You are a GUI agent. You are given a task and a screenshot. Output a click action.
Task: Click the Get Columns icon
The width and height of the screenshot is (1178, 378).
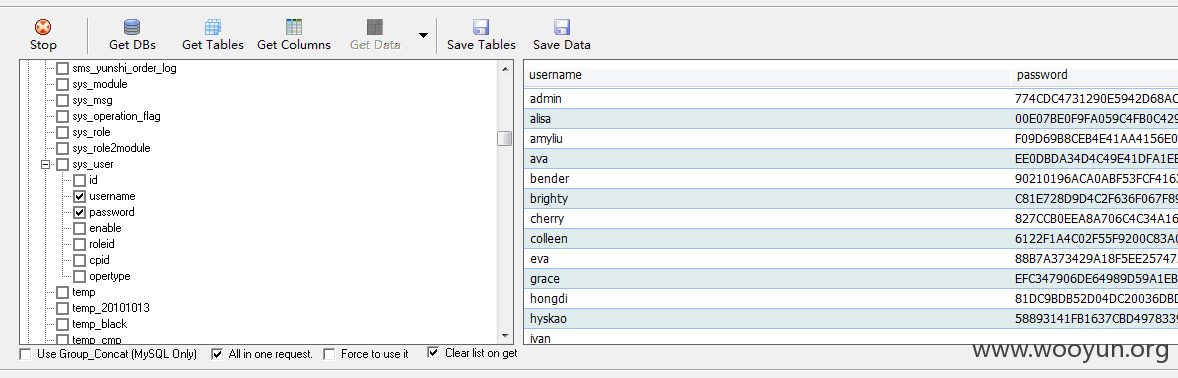coord(294,27)
